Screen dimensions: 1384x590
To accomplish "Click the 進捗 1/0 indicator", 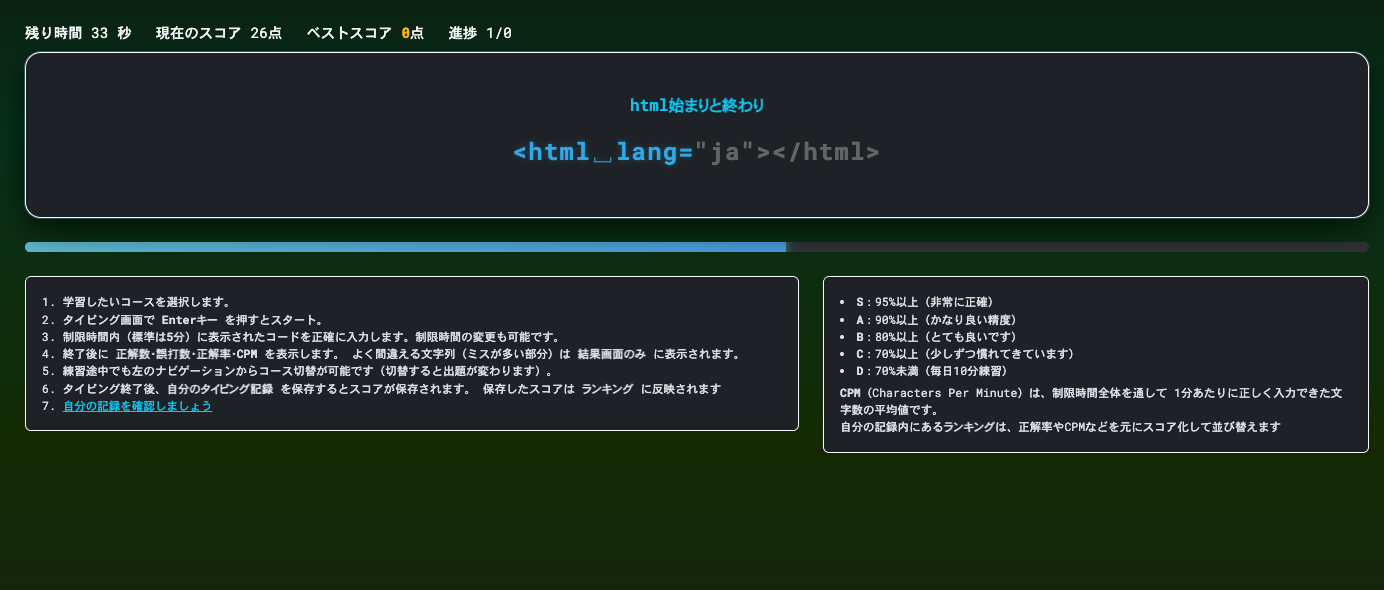I will (480, 33).
